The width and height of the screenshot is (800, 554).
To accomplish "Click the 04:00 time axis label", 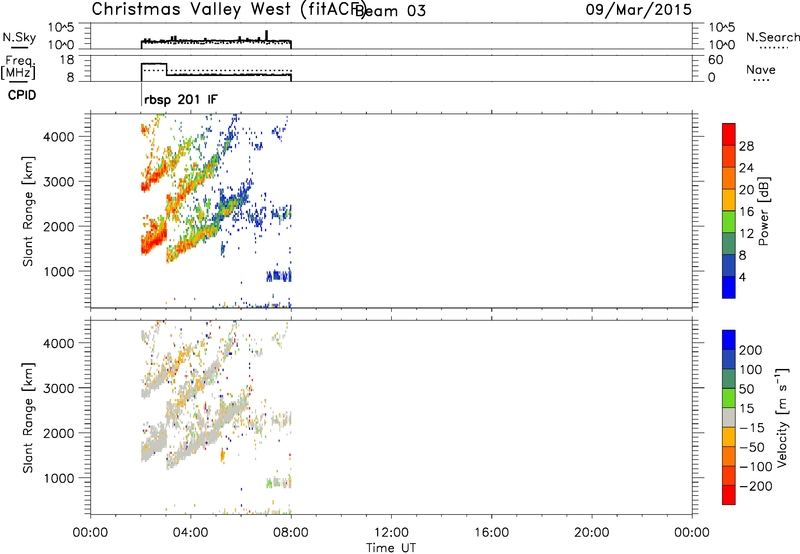I will (191, 533).
